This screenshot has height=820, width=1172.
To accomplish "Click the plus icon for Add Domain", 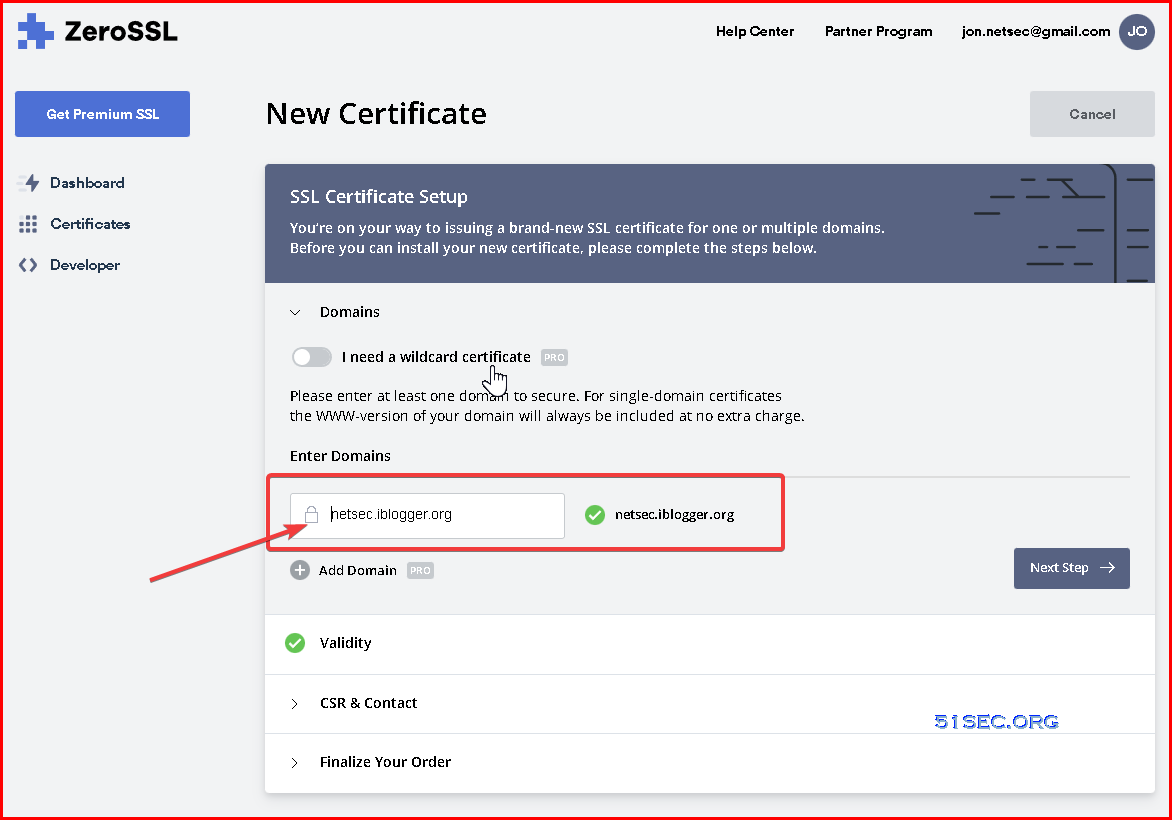I will [300, 570].
